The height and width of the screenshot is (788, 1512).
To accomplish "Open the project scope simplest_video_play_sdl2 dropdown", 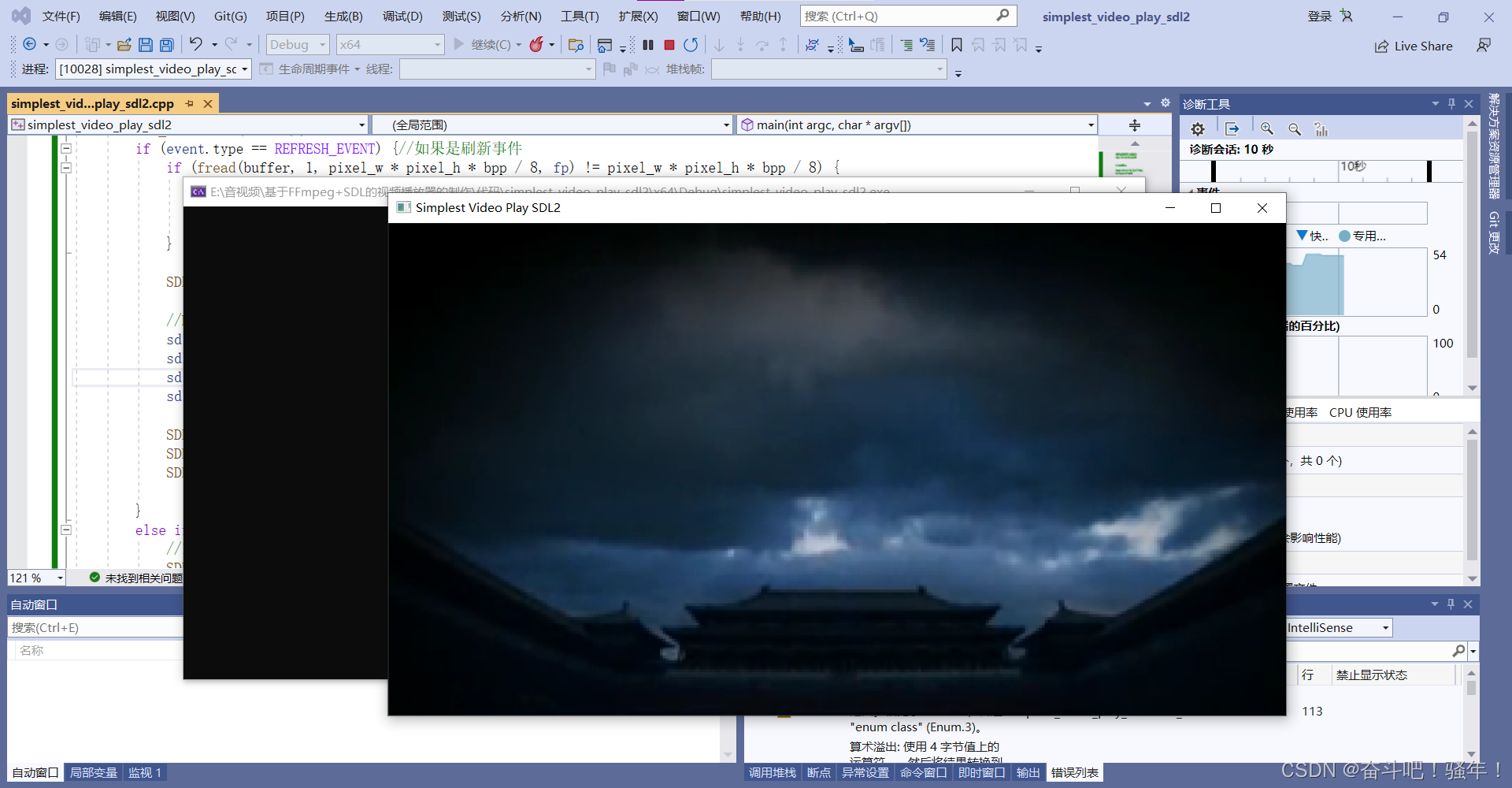I will coord(188,125).
